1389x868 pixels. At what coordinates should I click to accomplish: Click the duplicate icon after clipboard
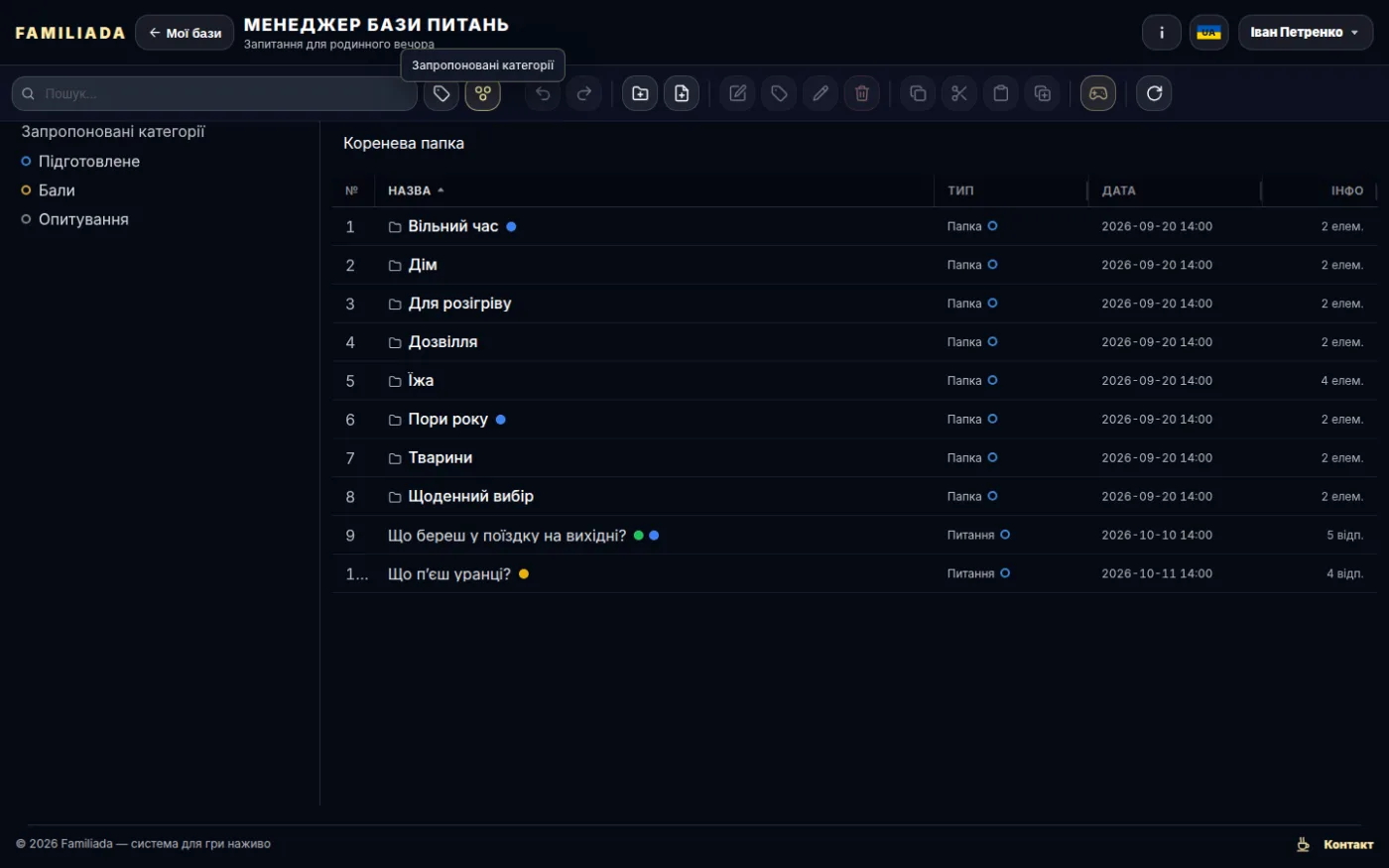tap(1043, 93)
